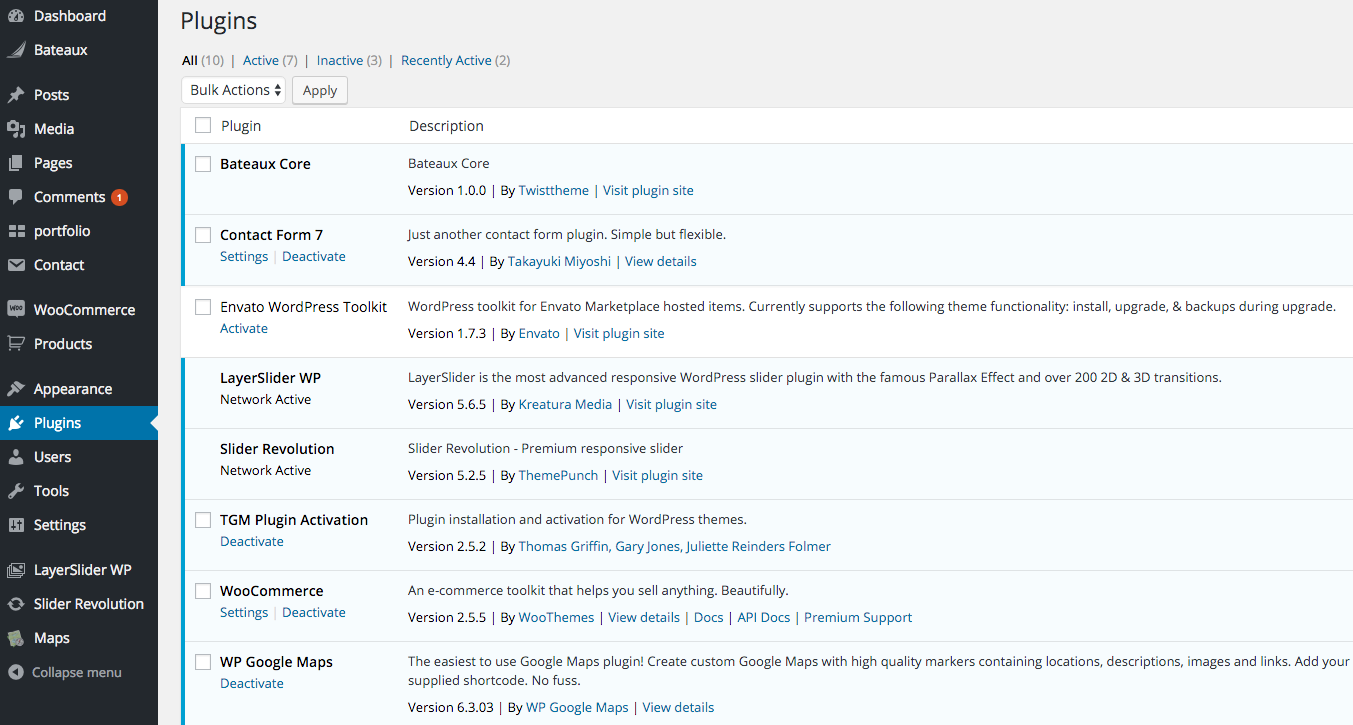Screen dimensions: 1353x725
Task: Open WooCommerce Premium Support link
Action: [858, 617]
